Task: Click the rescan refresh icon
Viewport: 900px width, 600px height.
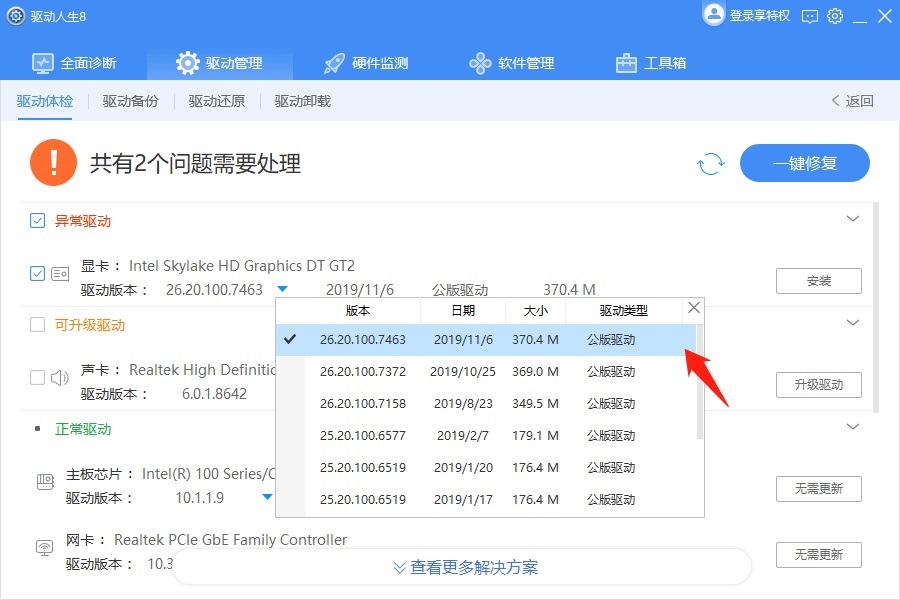Action: [710, 163]
